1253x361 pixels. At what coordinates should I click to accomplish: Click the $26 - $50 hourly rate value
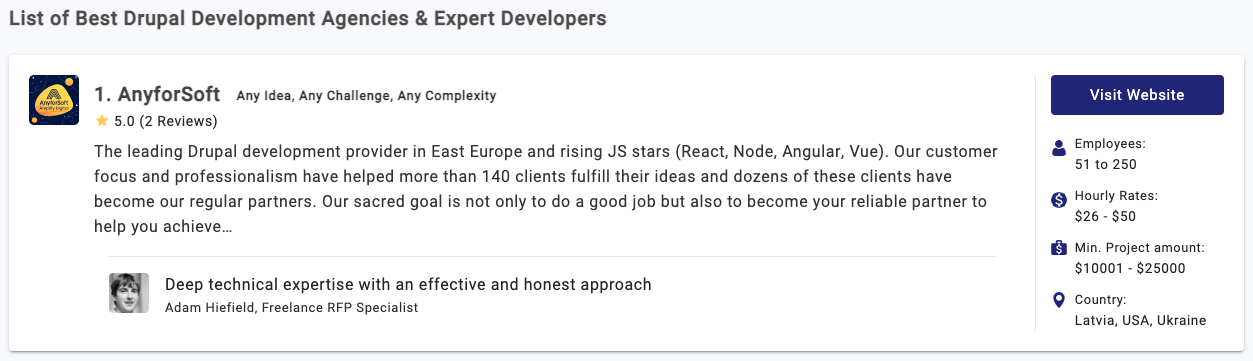1105,216
